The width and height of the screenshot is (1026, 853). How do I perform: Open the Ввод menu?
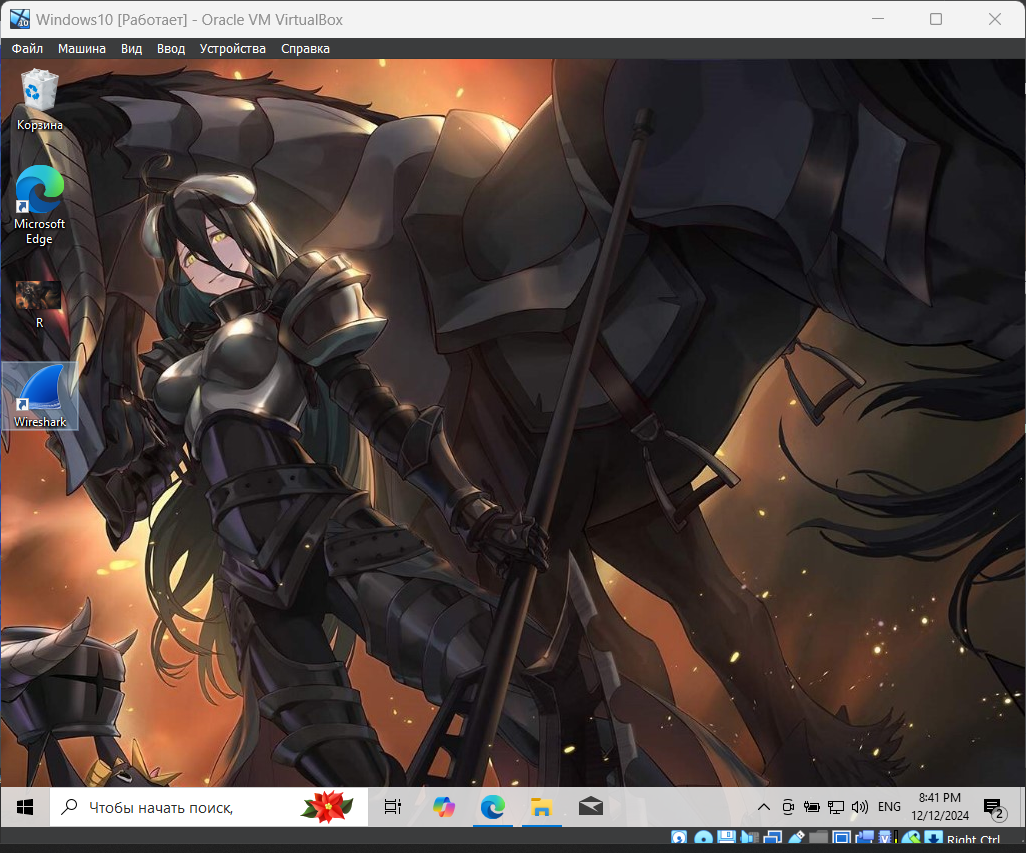tap(170, 48)
